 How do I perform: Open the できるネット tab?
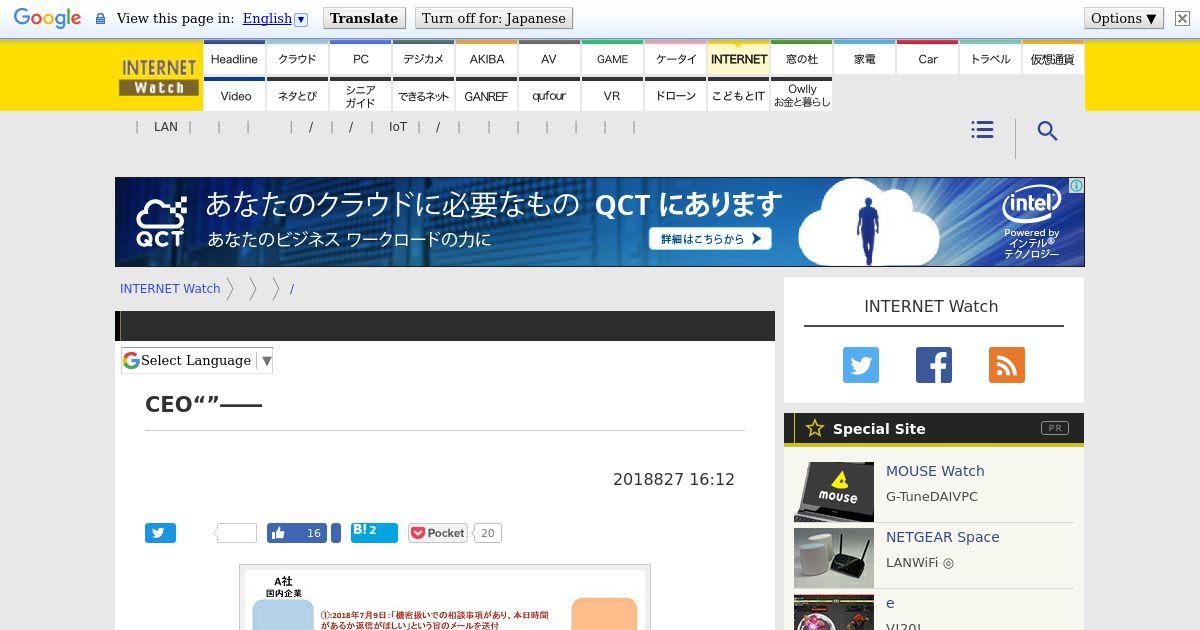pos(424,95)
